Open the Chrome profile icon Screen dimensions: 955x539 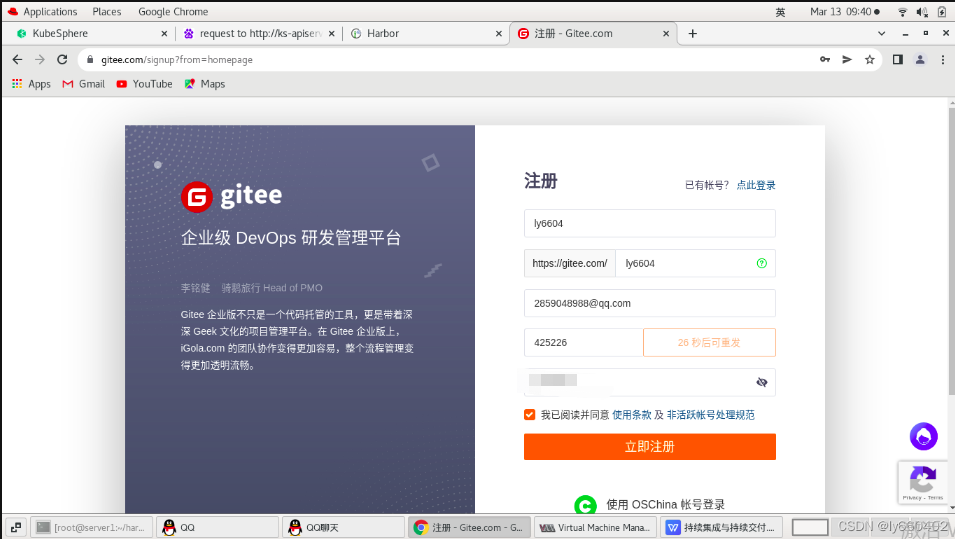920,59
